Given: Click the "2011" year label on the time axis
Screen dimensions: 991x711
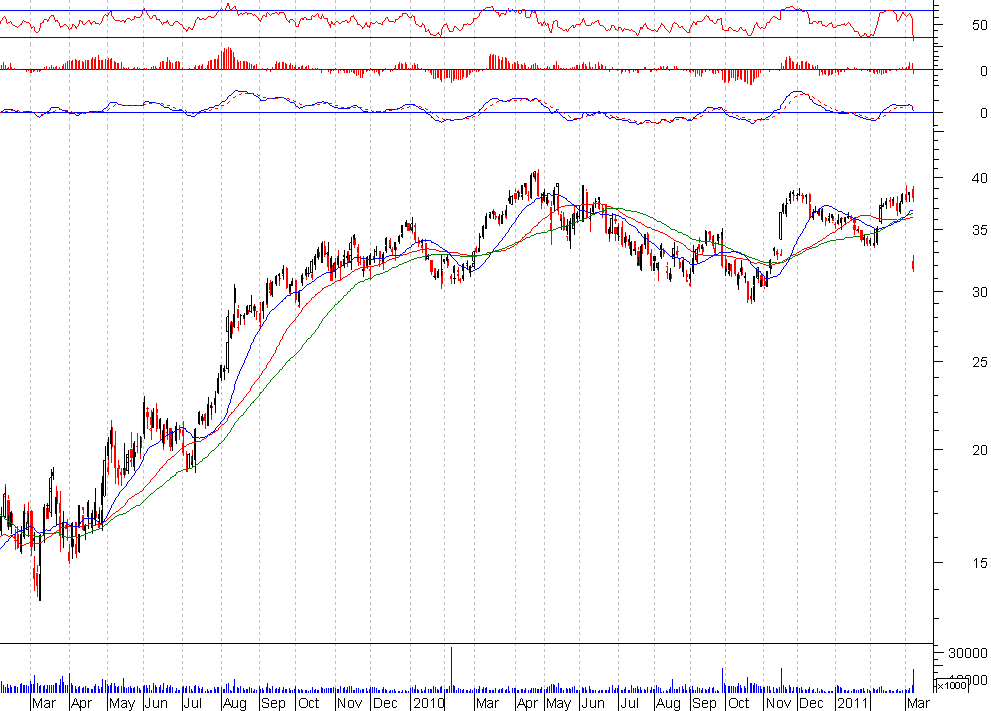Looking at the screenshot, I should (x=853, y=703).
